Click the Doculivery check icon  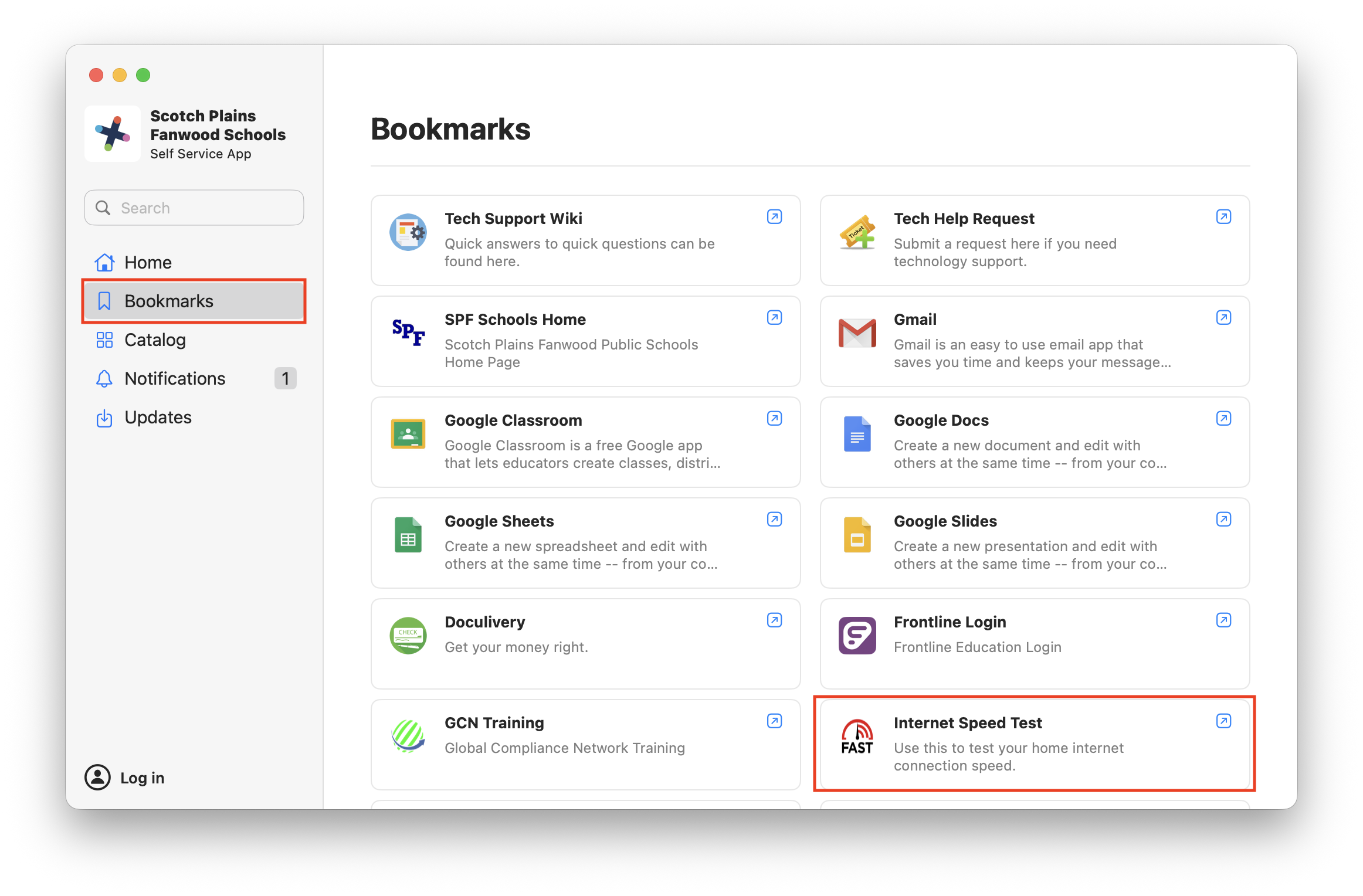(x=408, y=636)
